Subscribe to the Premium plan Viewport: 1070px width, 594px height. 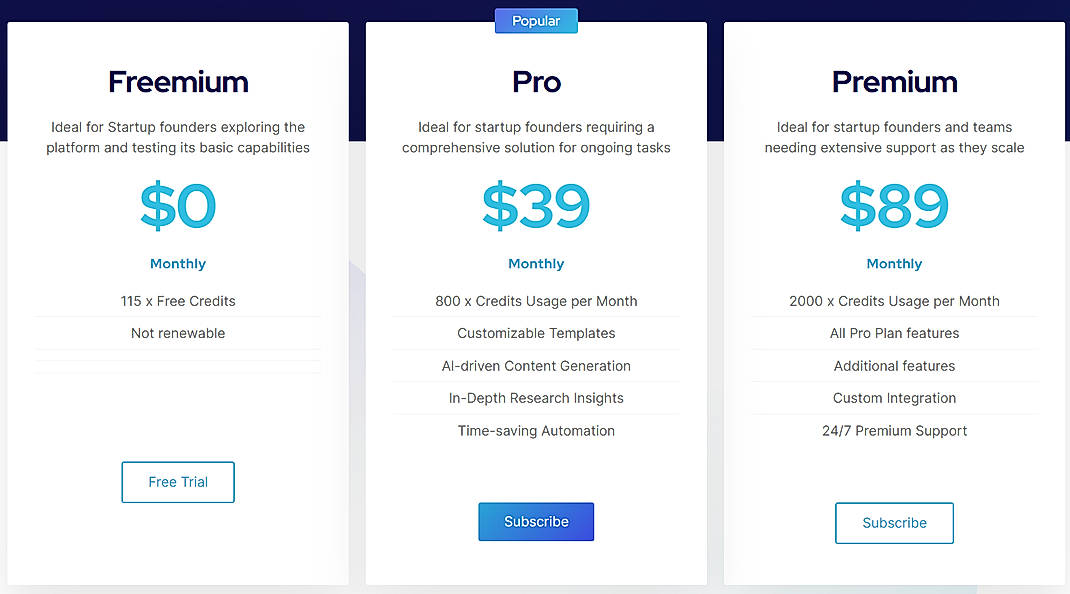click(894, 523)
